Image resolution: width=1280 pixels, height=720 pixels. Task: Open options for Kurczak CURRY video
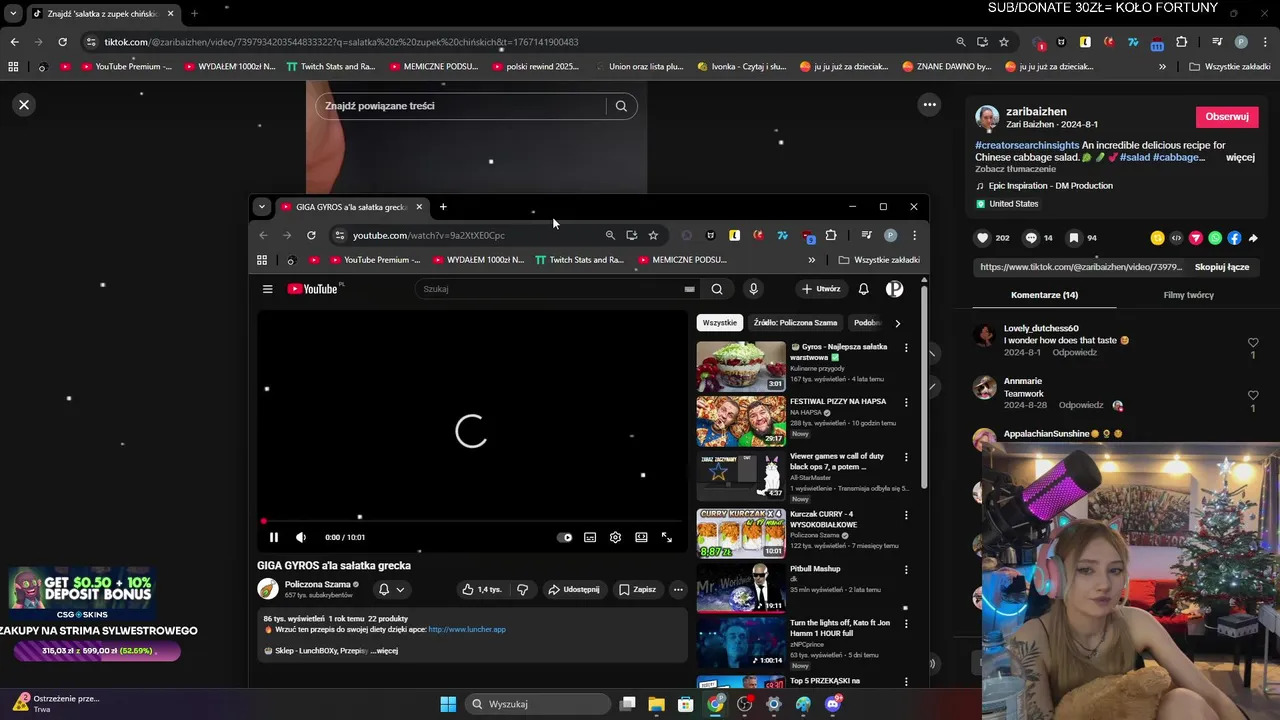[906, 515]
